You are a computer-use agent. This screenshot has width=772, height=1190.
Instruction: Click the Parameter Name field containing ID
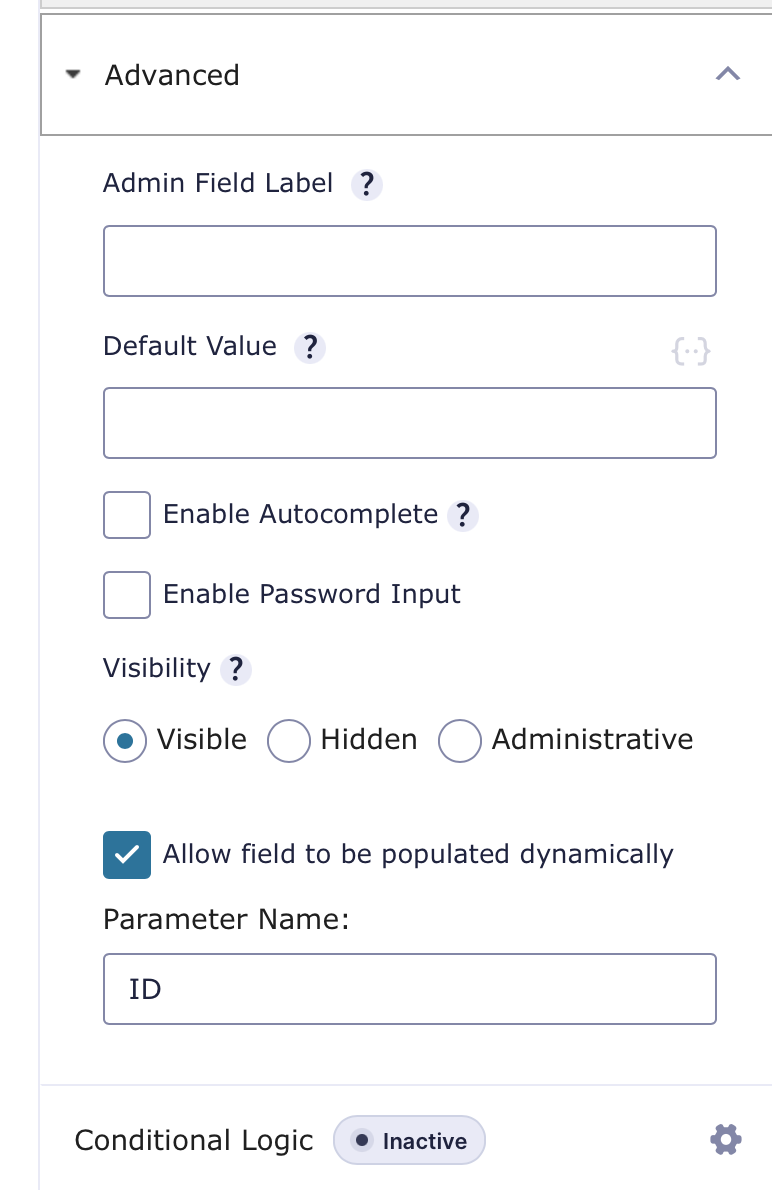click(x=409, y=988)
